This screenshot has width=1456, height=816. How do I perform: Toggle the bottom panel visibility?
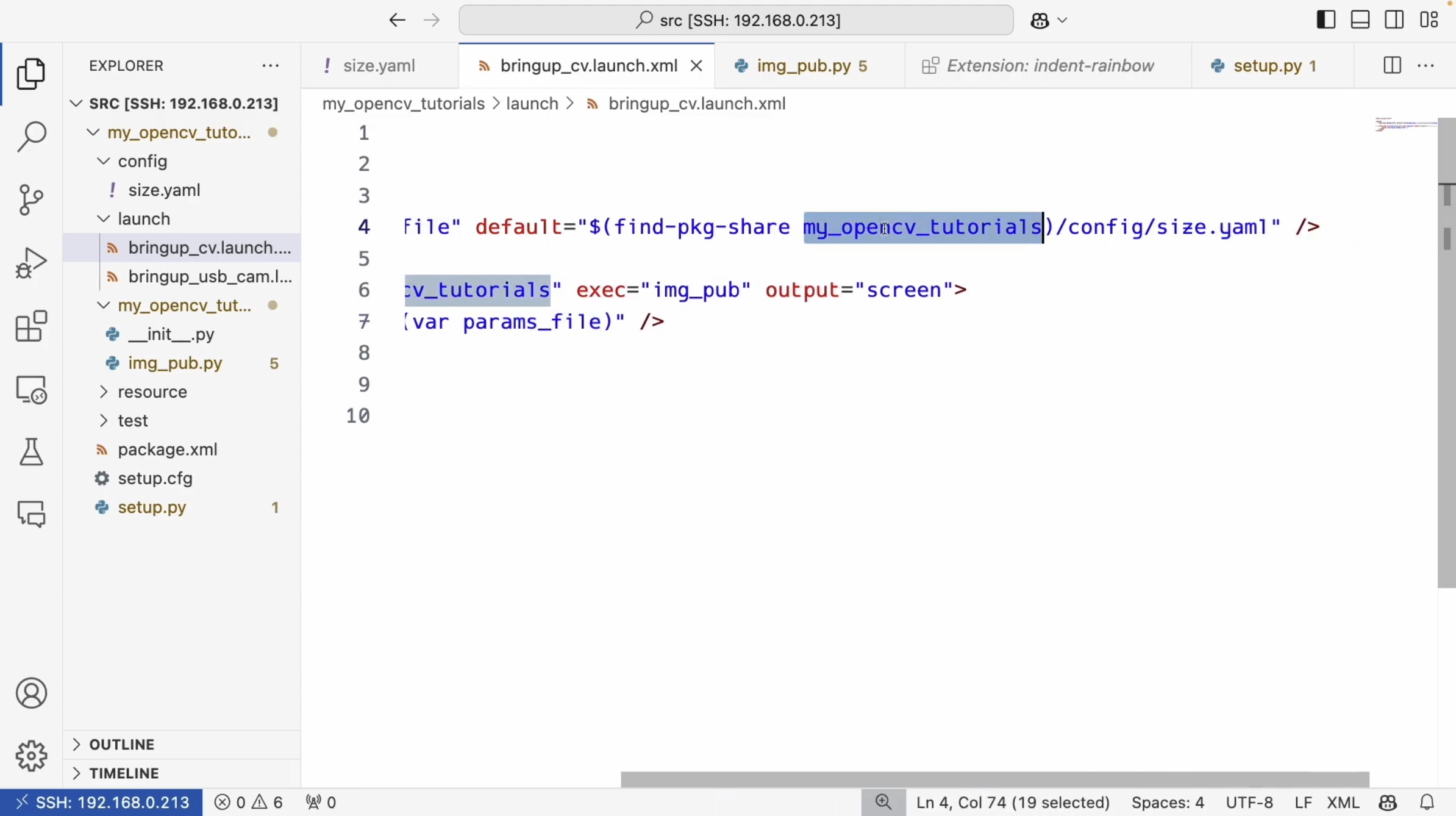[x=1360, y=20]
